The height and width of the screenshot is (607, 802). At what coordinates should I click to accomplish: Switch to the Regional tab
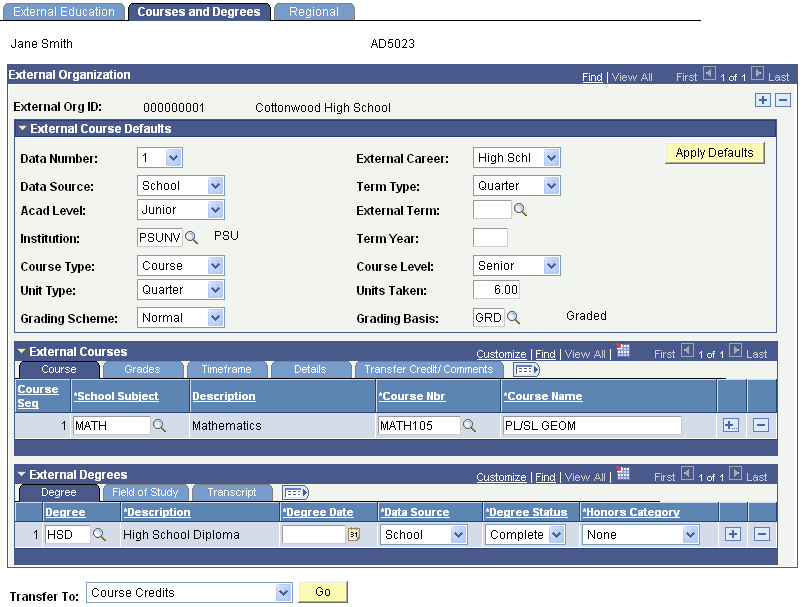(314, 12)
